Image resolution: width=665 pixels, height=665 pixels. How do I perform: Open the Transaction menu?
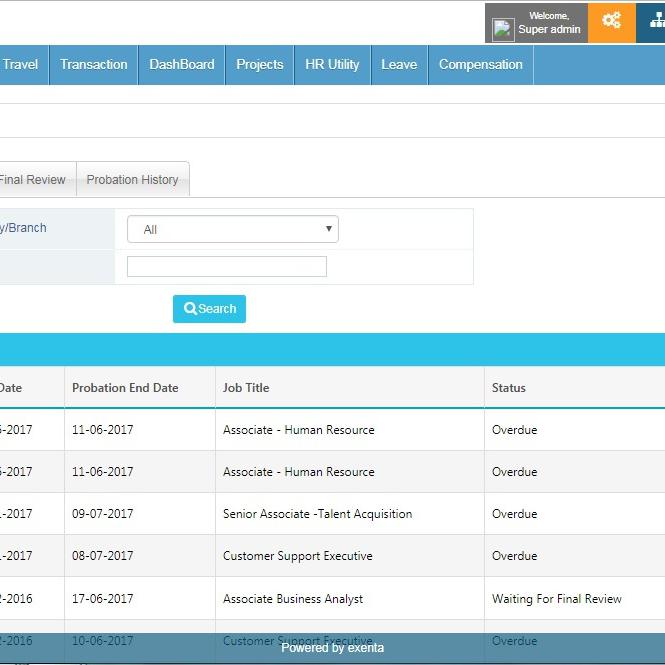click(94, 65)
